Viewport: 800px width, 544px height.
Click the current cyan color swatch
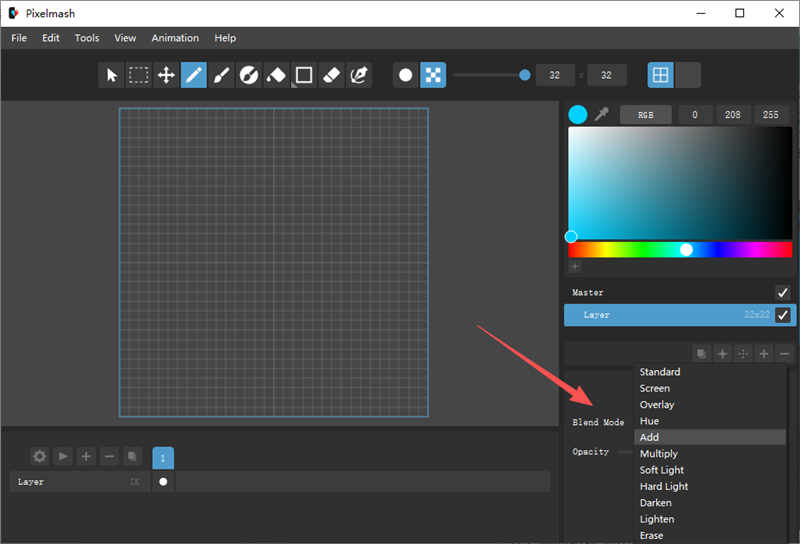(x=578, y=114)
